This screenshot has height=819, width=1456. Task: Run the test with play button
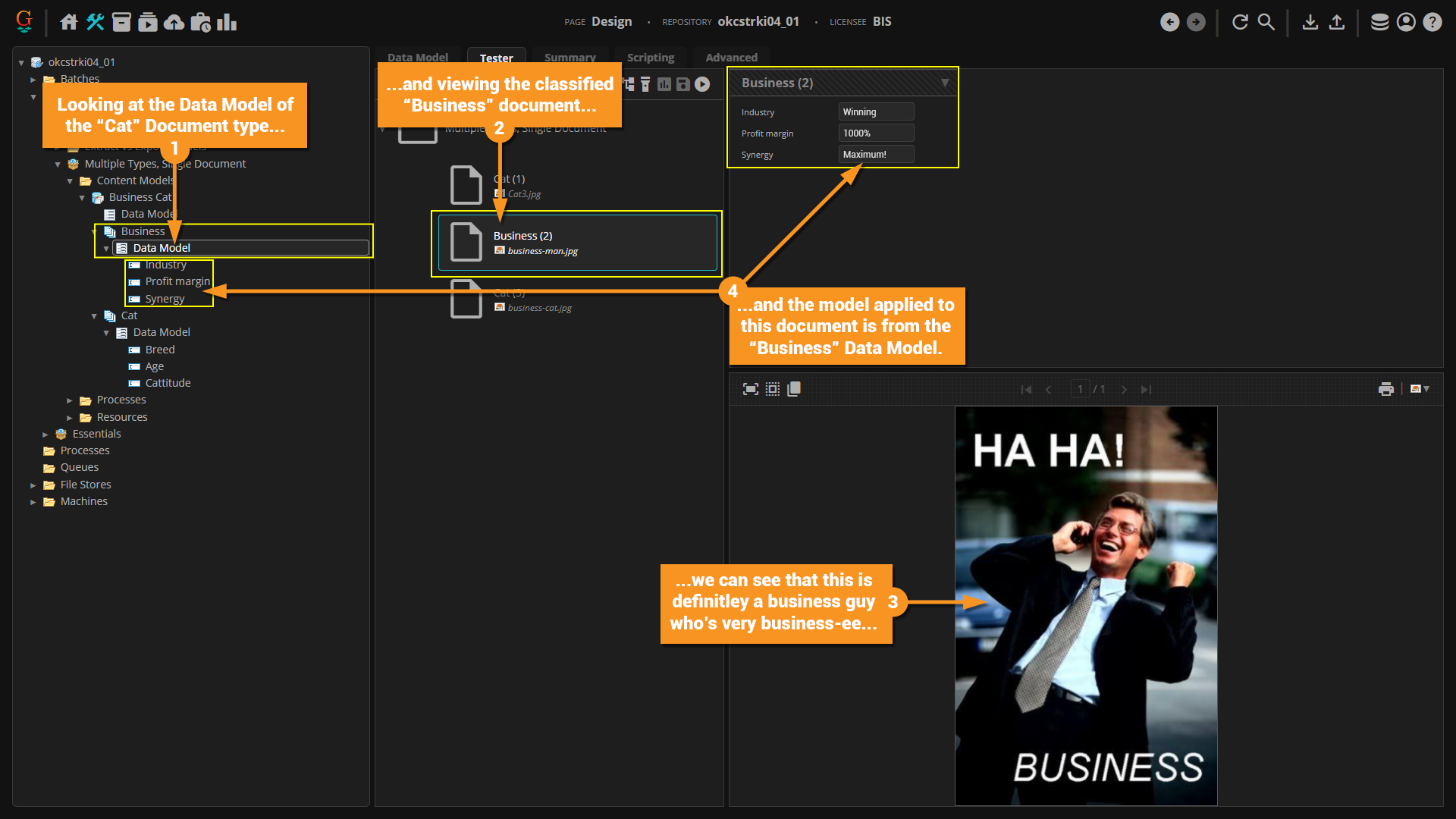(702, 84)
